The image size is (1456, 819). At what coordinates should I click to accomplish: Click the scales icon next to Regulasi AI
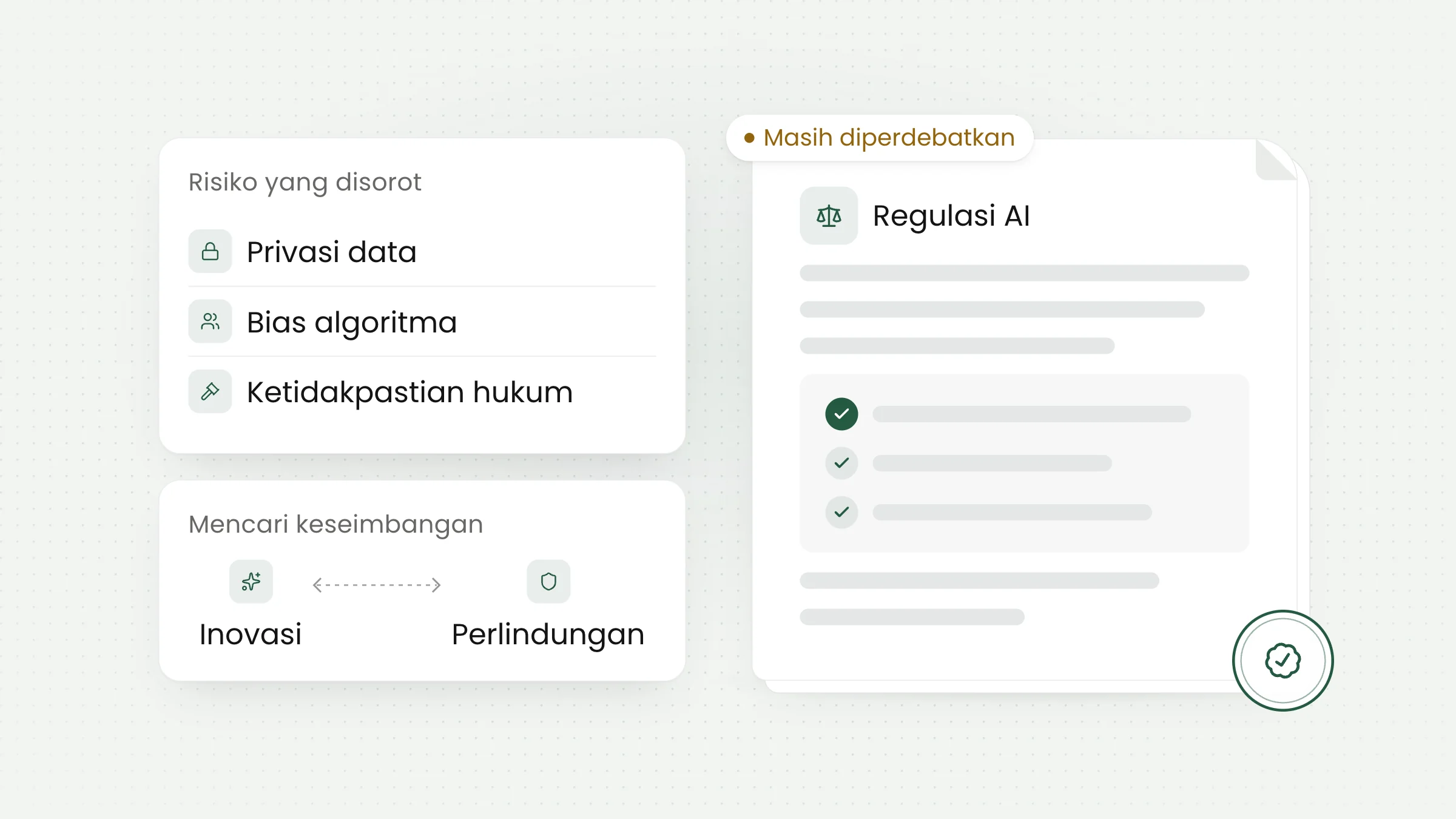click(x=829, y=215)
